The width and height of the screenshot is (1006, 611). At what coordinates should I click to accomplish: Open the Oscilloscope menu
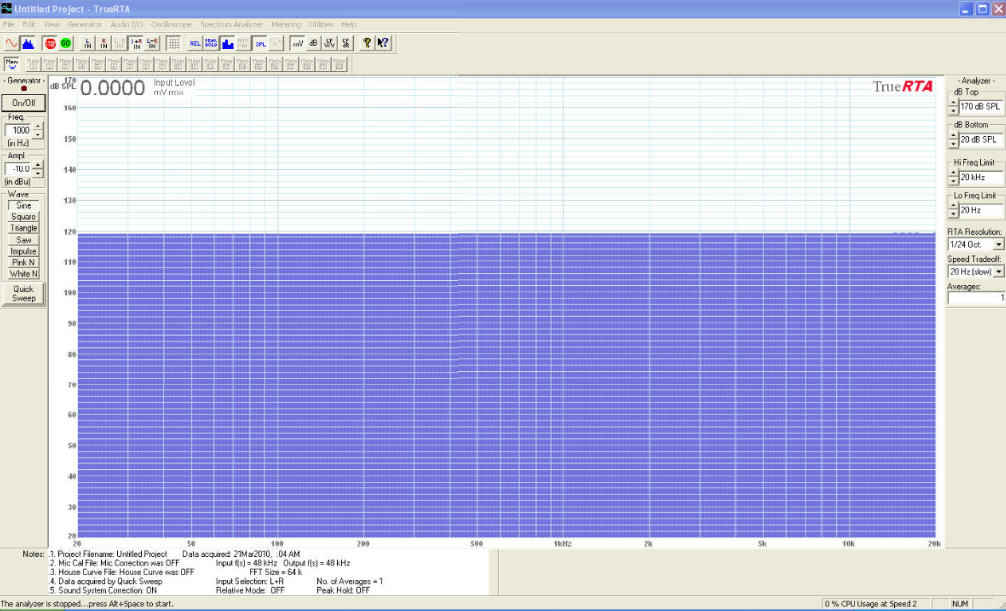coord(171,24)
